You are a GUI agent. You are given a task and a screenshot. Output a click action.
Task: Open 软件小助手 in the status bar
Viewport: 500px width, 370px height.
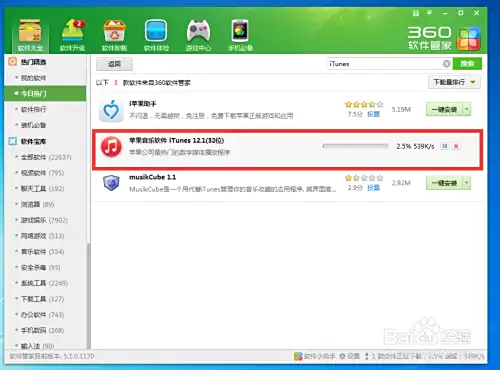[x=315, y=356]
